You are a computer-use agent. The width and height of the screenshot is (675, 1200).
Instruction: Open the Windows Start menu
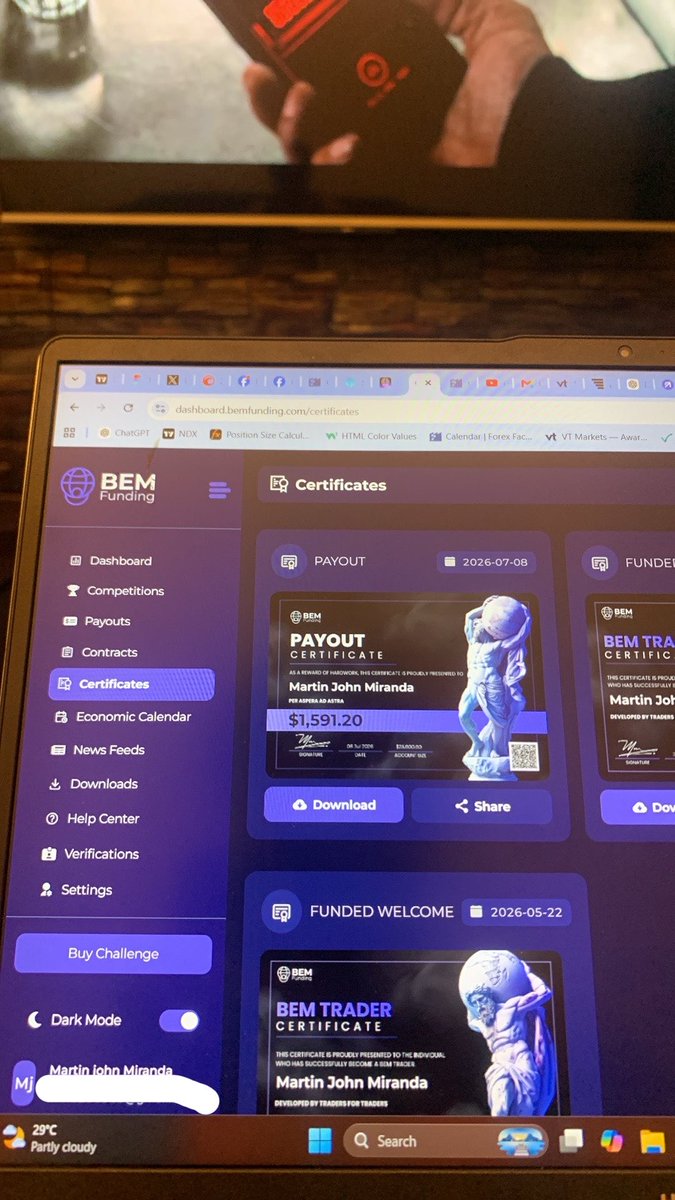pos(320,1141)
